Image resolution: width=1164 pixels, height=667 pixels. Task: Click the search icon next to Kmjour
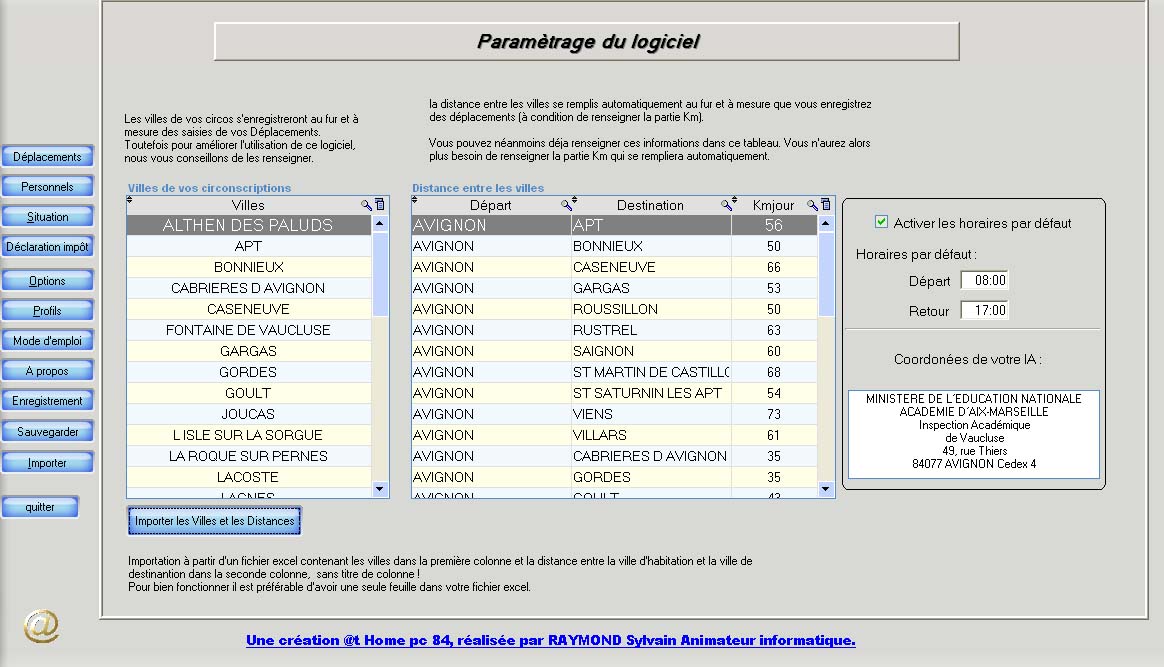click(813, 205)
